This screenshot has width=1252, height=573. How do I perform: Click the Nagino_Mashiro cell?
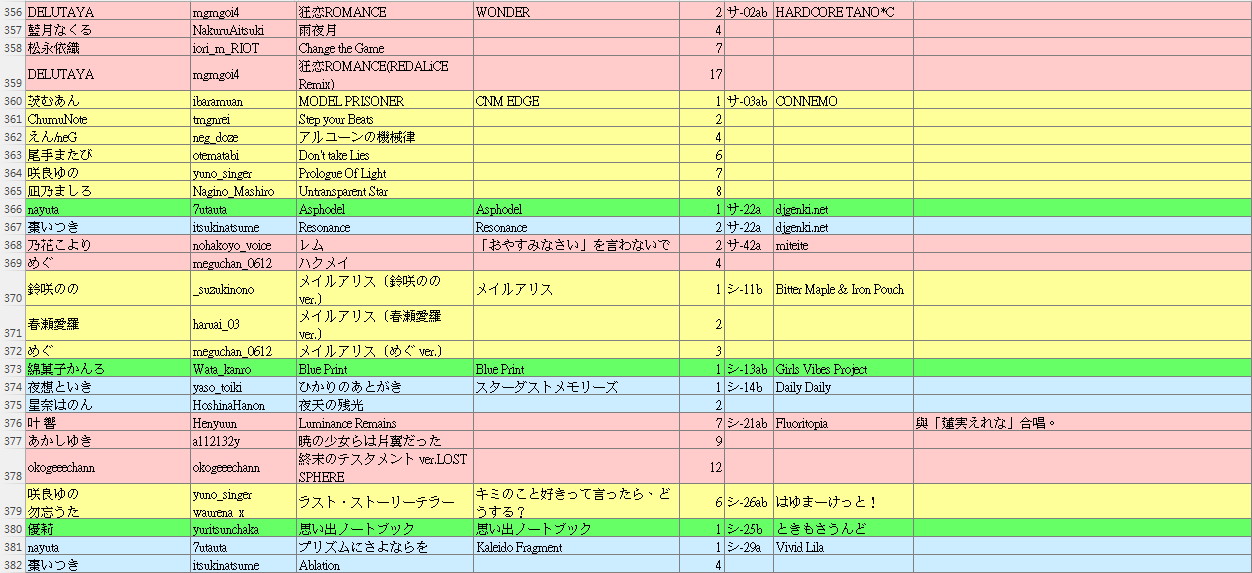pos(242,191)
